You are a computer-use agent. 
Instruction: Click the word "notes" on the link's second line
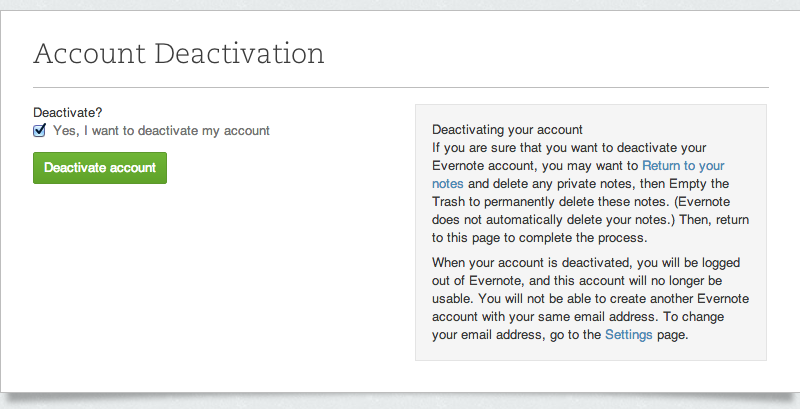coord(448,184)
